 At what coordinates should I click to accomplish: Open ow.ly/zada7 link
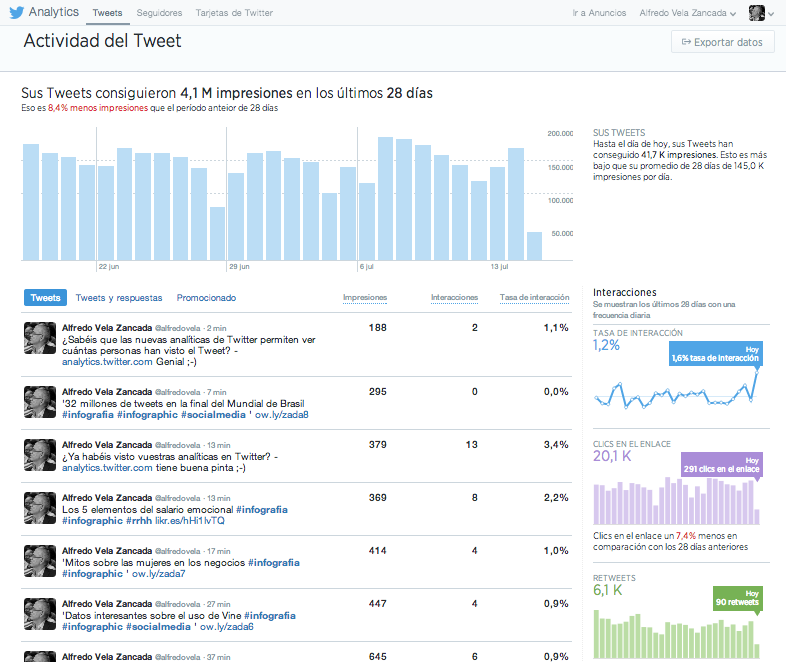tap(158, 574)
